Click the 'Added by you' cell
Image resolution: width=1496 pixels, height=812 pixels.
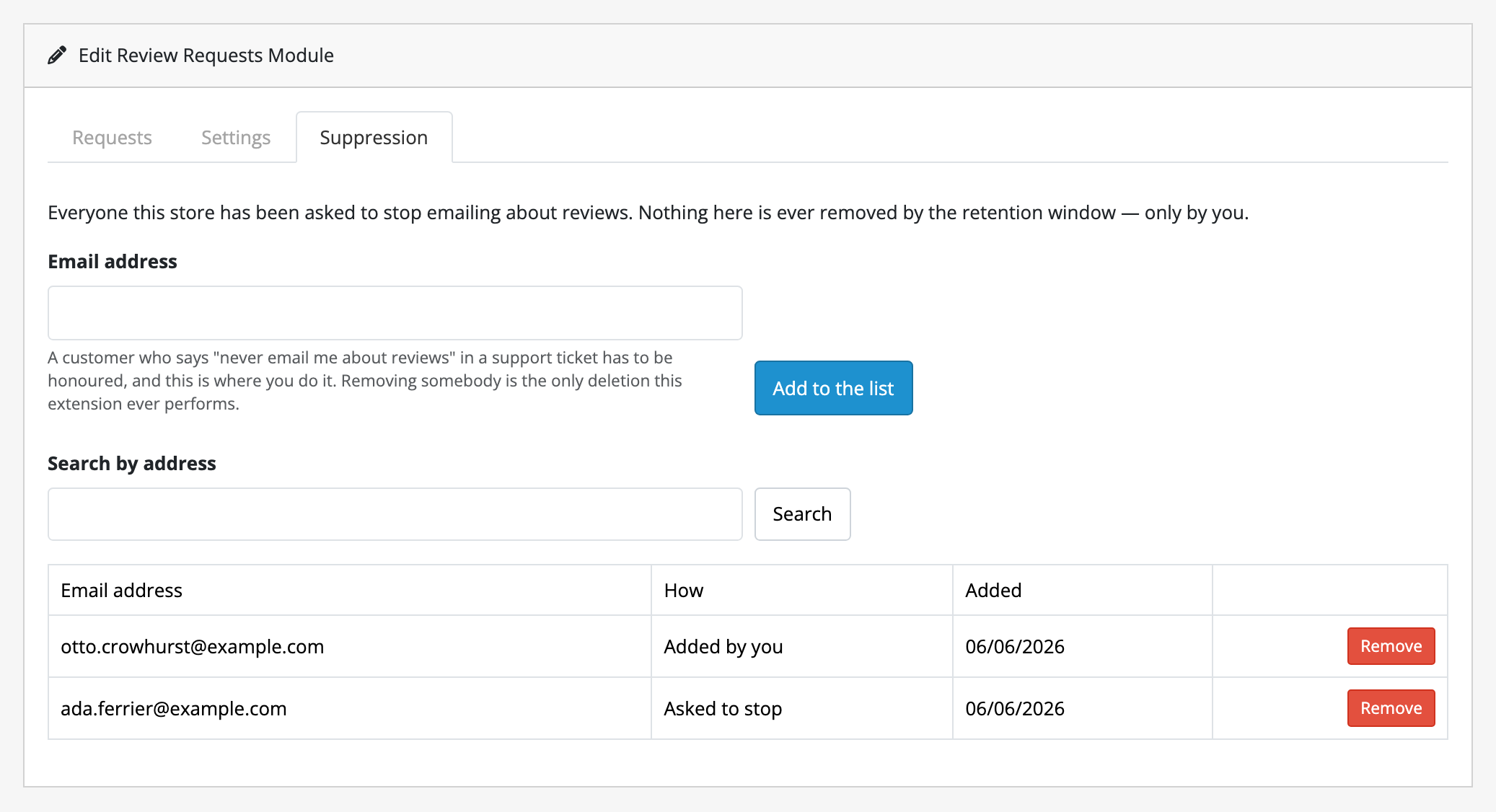[x=801, y=646]
